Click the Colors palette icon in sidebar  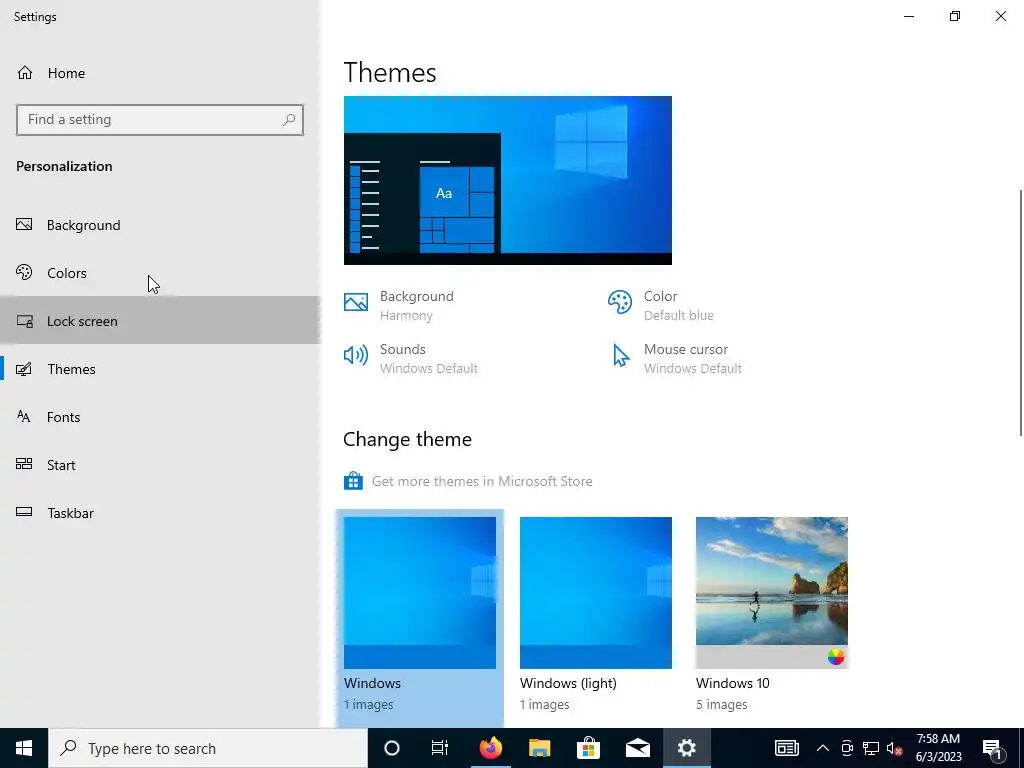pyautogui.click(x=24, y=272)
